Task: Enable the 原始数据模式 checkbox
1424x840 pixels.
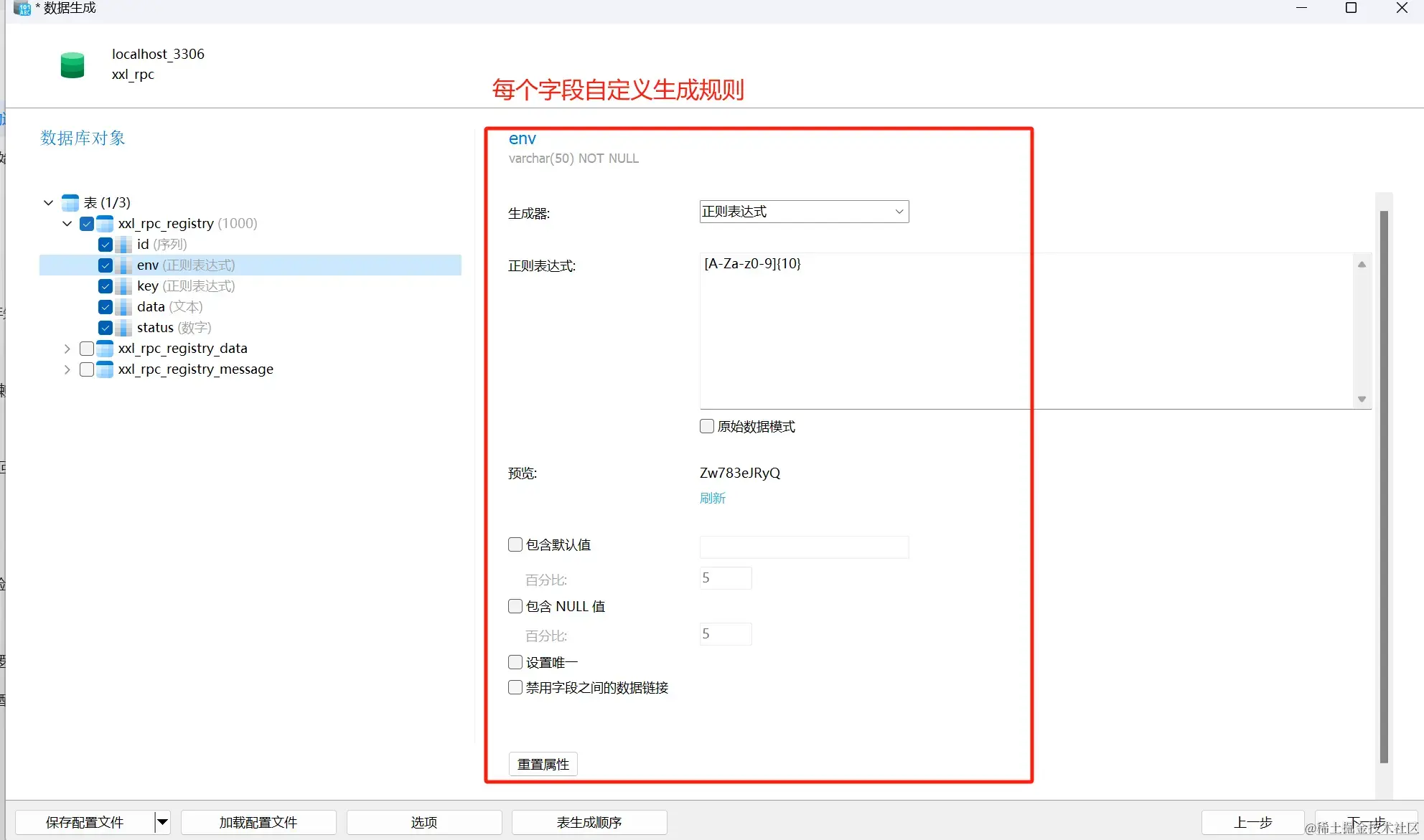Action: (707, 426)
